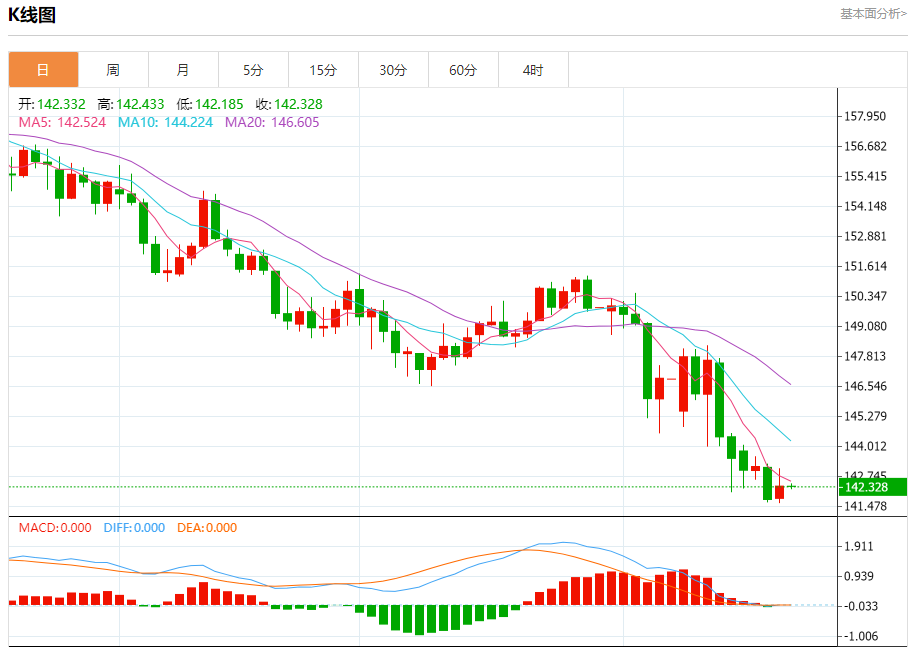
Task: Click the K线图 title heading
Action: click(32, 15)
